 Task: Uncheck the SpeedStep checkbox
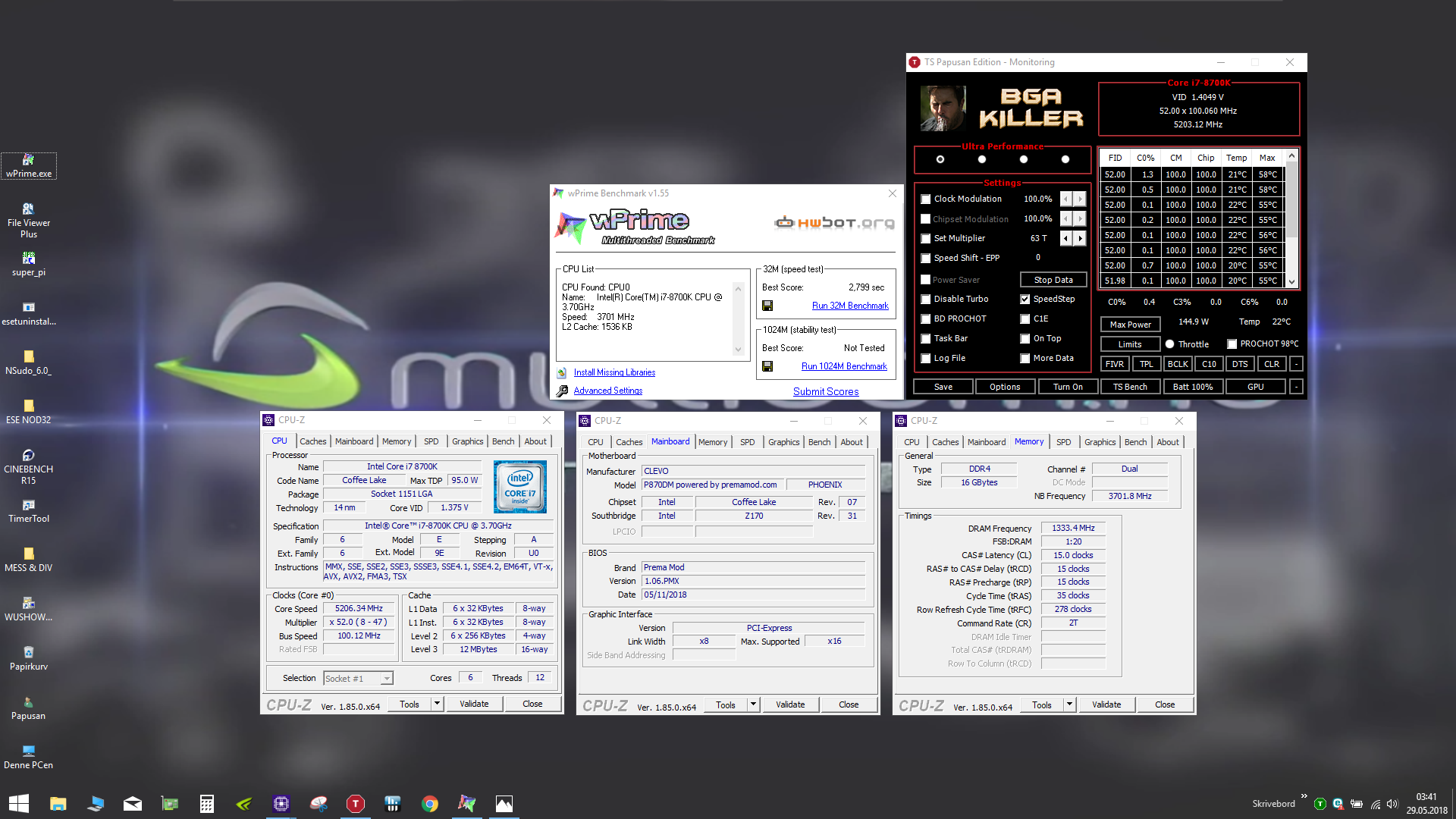[1025, 300]
